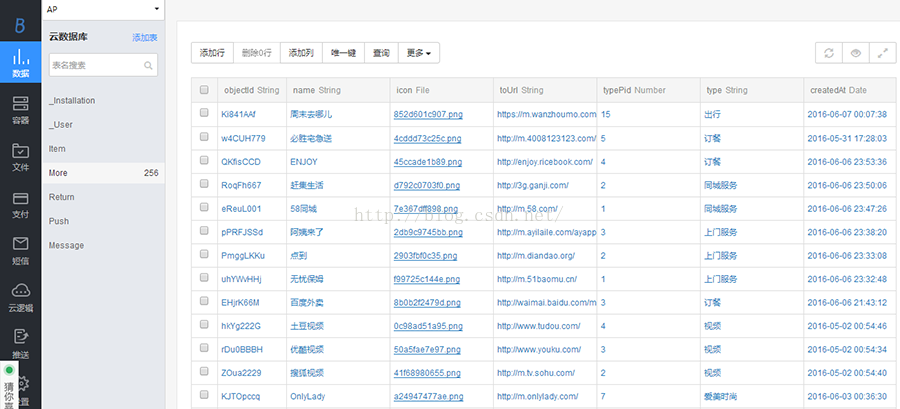Image resolution: width=900 pixels, height=409 pixels.
Task: Click the refresh table icon button
Action: (829, 53)
